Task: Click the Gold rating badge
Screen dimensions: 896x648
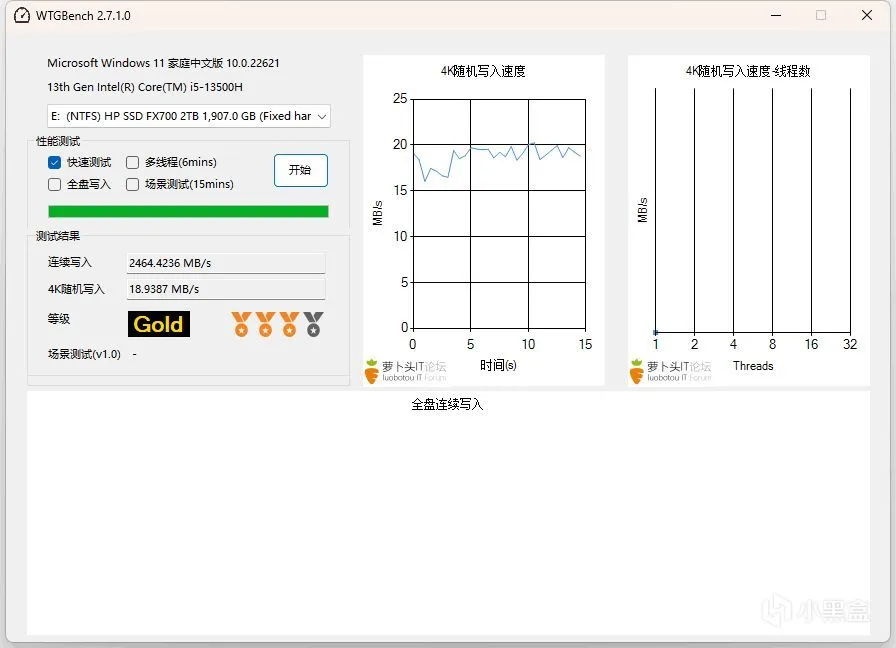Action: tap(158, 324)
